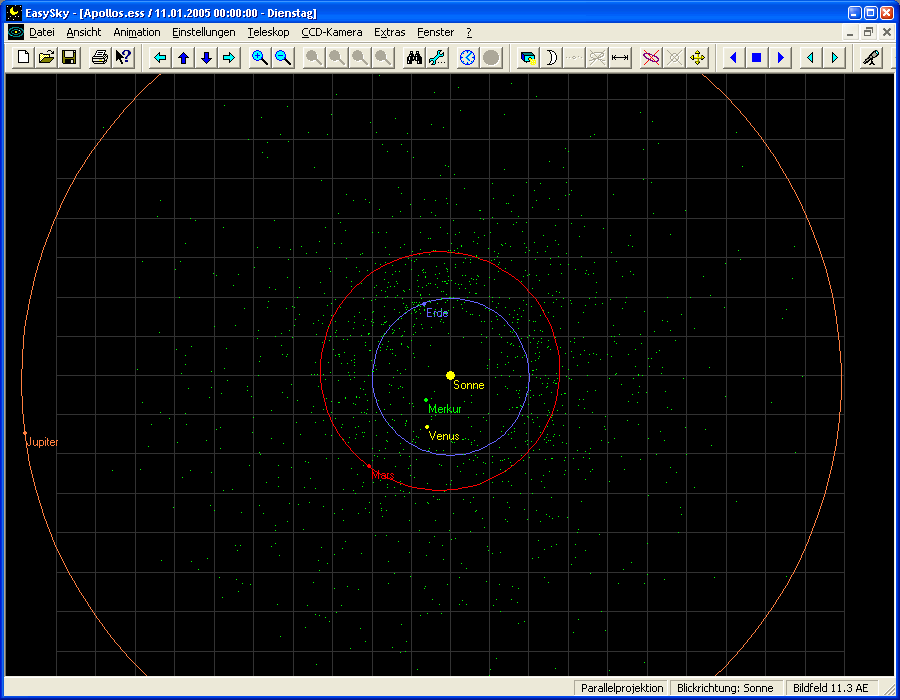Image resolution: width=900 pixels, height=700 pixels.
Task: Open the clock time settings icon
Action: [x=467, y=58]
